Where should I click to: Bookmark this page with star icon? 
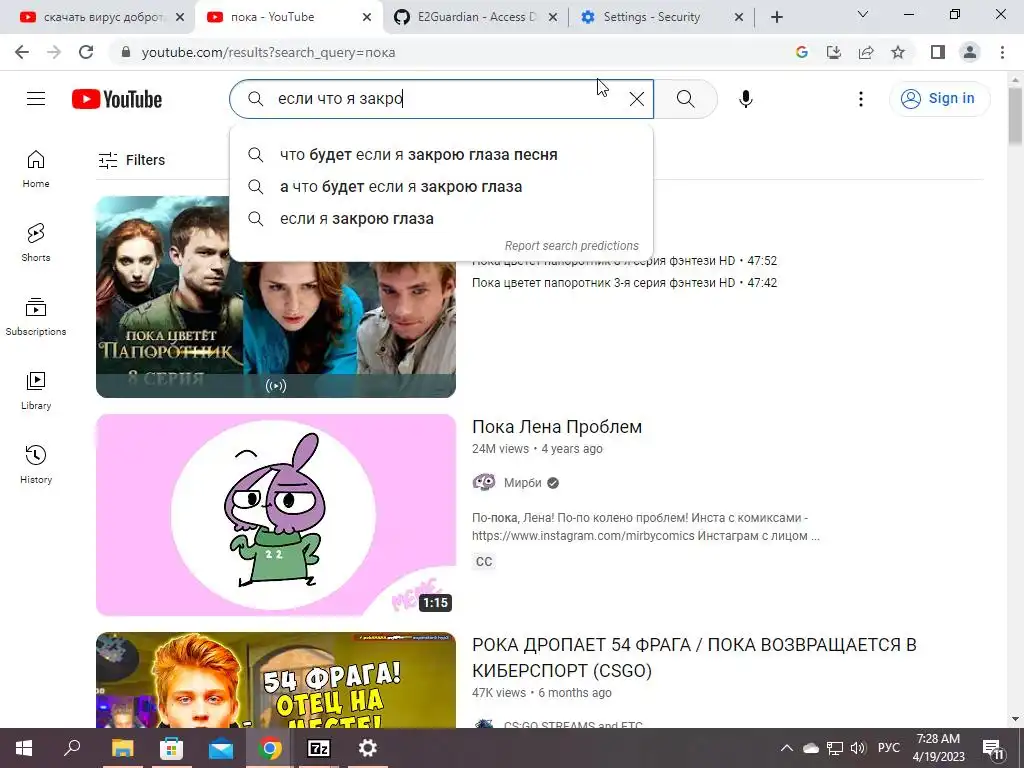click(x=898, y=52)
